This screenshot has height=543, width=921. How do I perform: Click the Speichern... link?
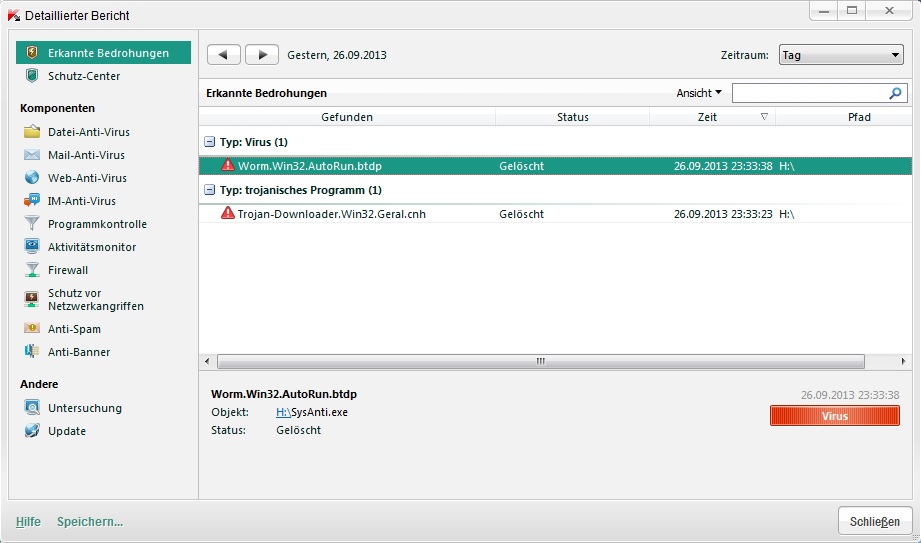90,521
